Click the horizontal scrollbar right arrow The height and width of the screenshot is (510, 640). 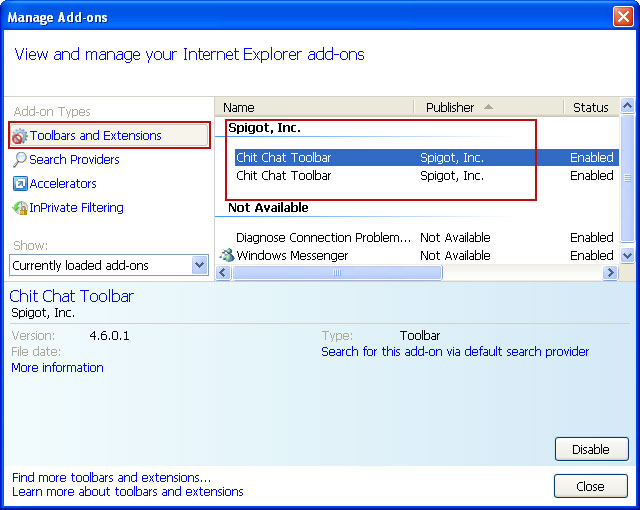click(611, 273)
